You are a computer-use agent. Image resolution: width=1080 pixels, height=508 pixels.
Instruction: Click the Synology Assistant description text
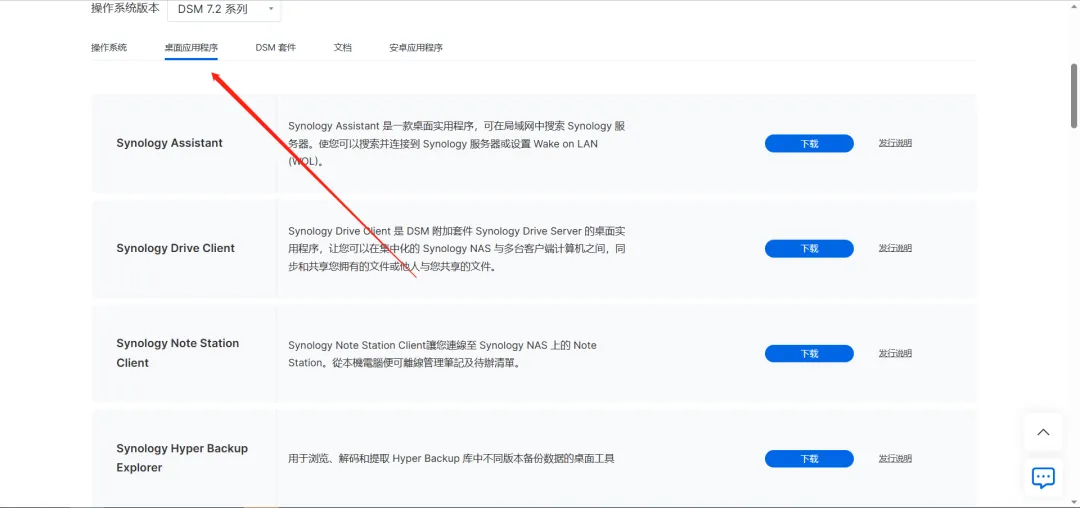click(x=457, y=144)
